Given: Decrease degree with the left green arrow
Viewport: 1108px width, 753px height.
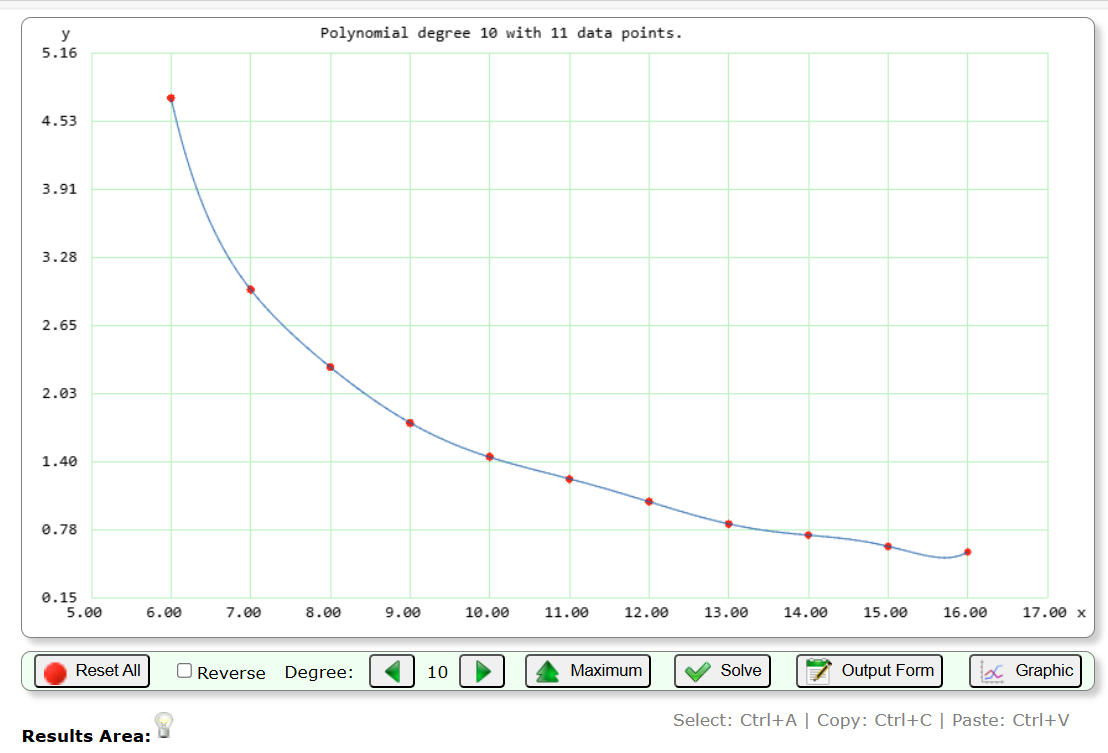Looking at the screenshot, I should coord(392,671).
